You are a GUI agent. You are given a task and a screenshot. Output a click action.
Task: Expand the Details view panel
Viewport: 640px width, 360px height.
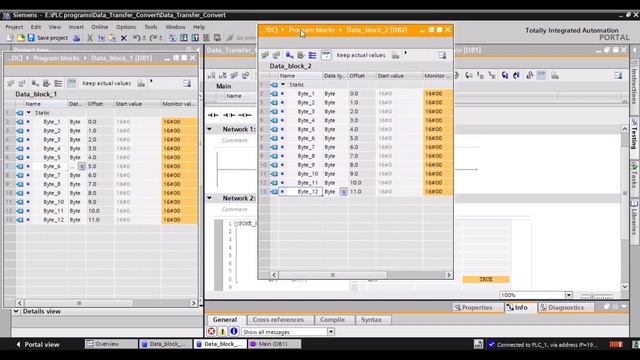coord(16,311)
